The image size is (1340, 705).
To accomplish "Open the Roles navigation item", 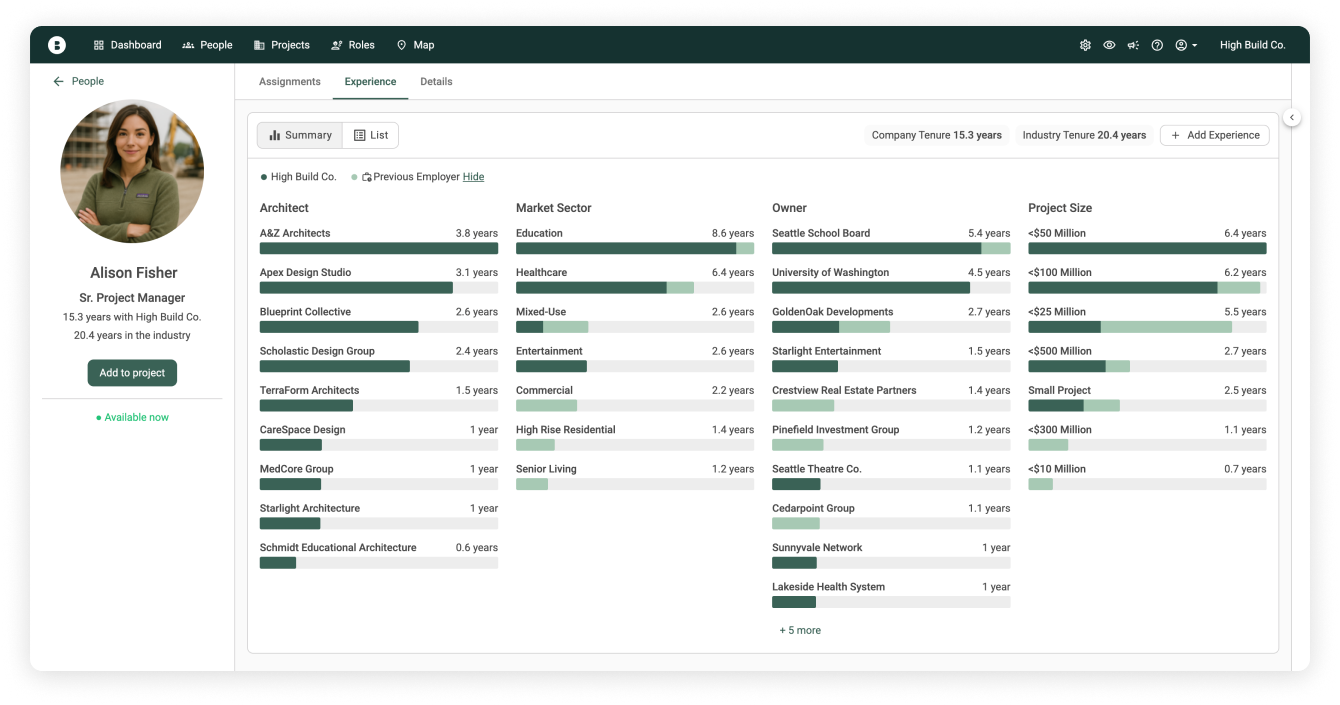I will pyautogui.click(x=353, y=45).
